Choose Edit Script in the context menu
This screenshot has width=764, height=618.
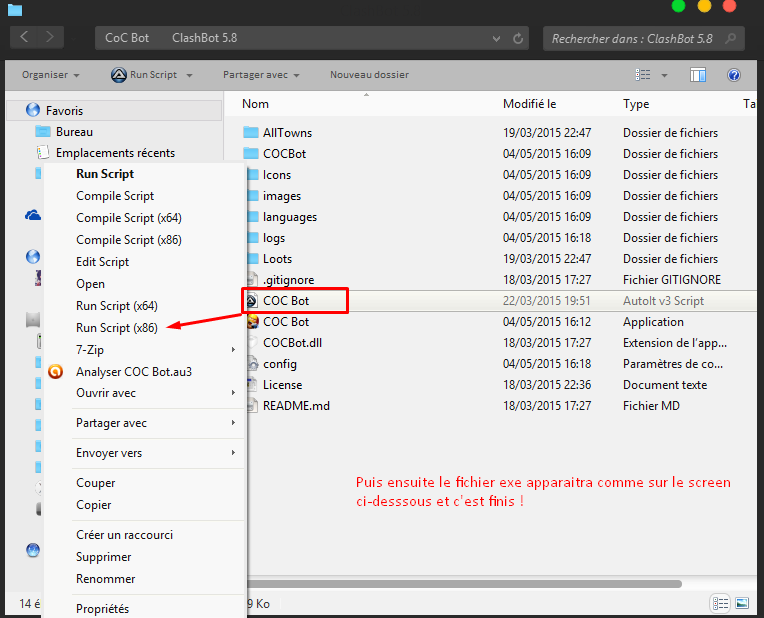102,262
